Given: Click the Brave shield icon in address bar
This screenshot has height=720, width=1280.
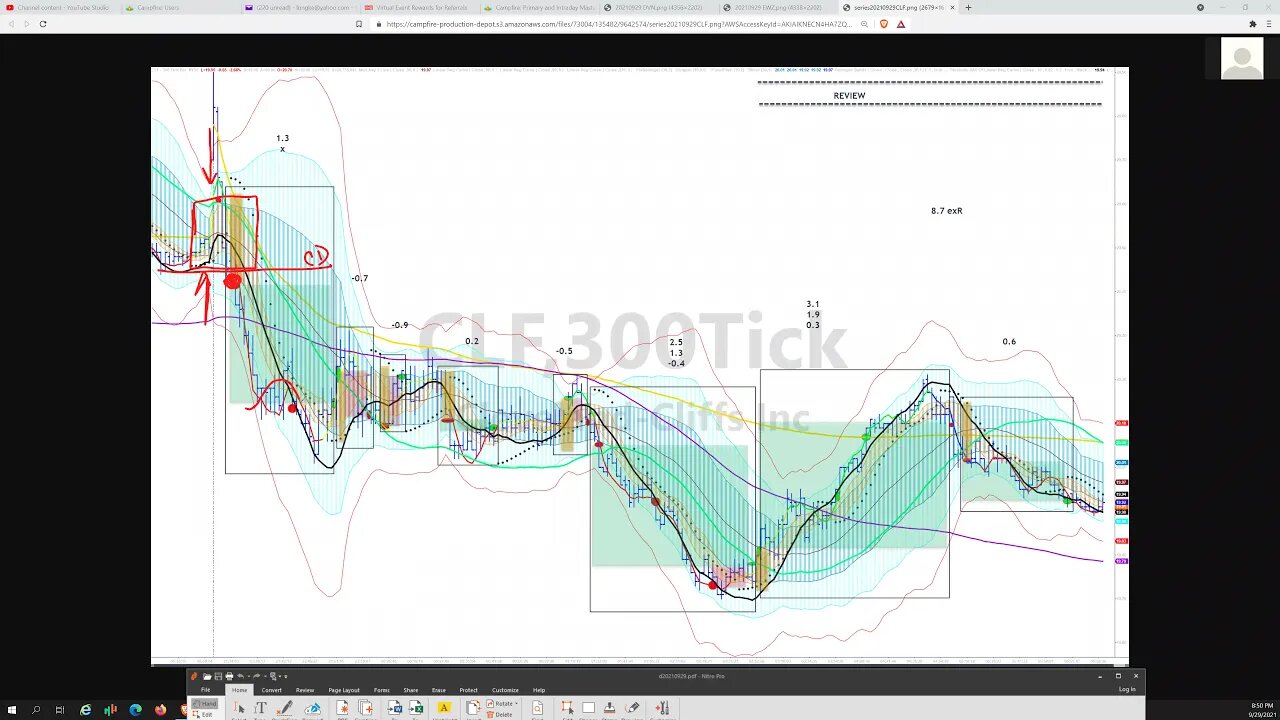Looking at the screenshot, I should [x=884, y=24].
